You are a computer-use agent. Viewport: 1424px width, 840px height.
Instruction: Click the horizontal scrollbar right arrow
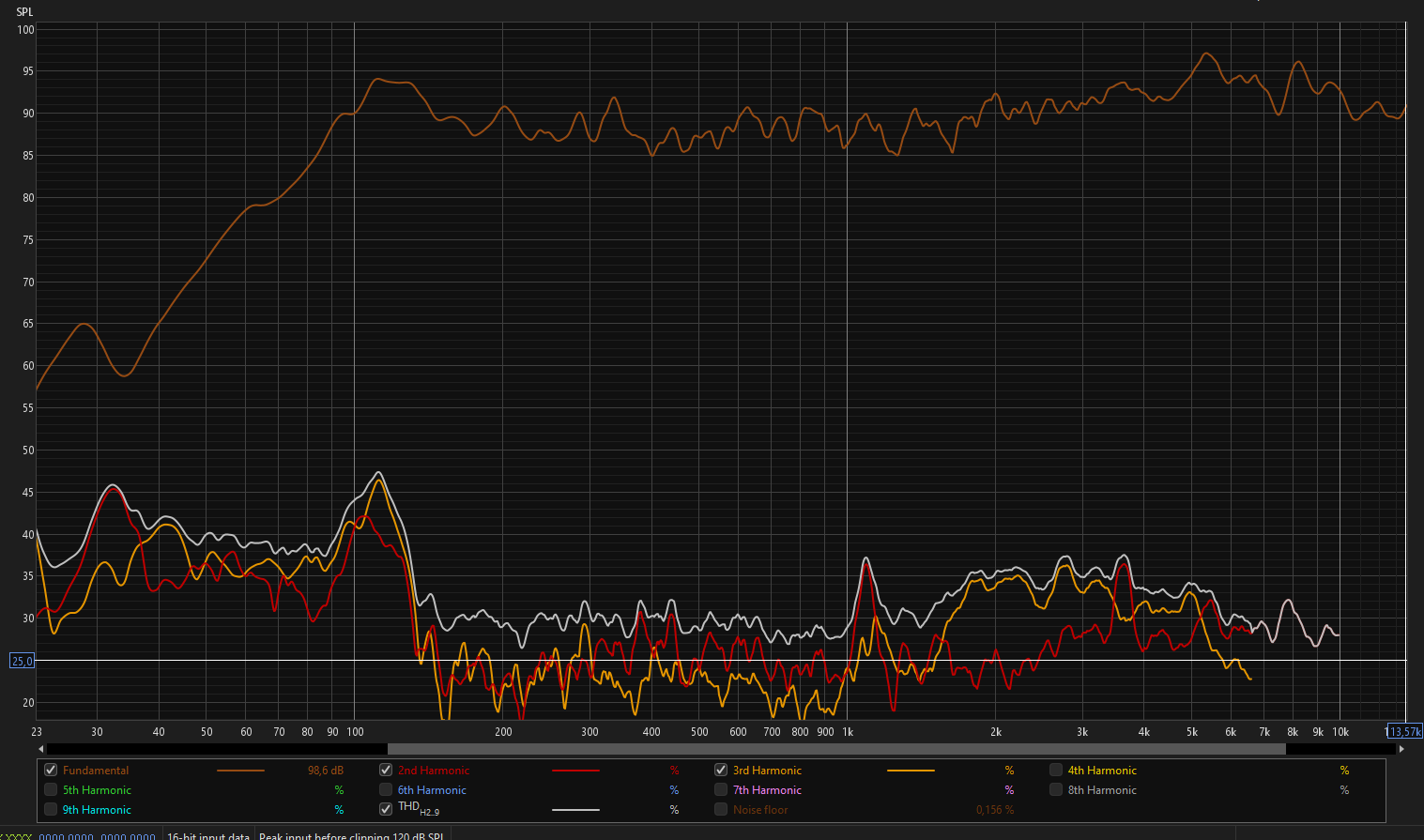tap(1401, 749)
